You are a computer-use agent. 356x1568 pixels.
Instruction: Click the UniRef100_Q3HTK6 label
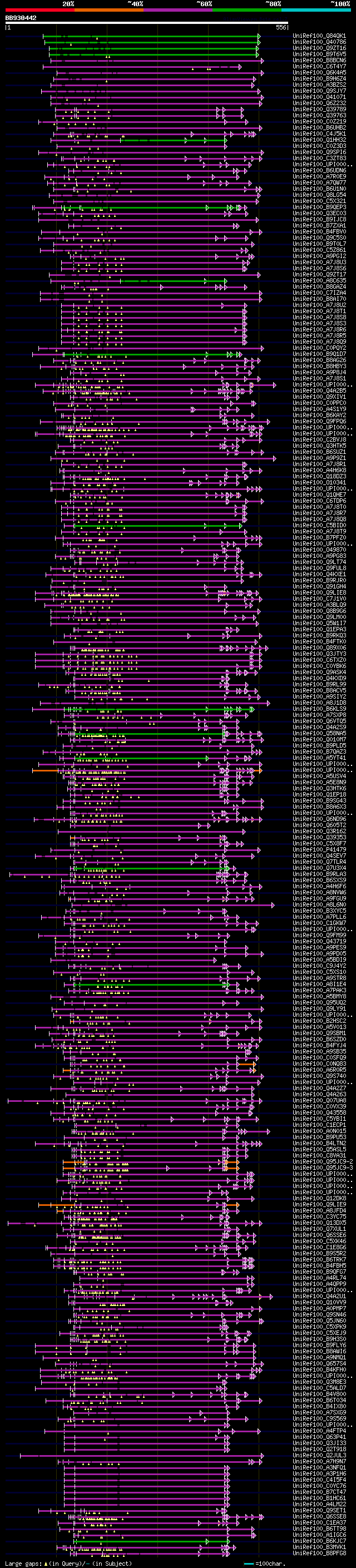coord(319,788)
